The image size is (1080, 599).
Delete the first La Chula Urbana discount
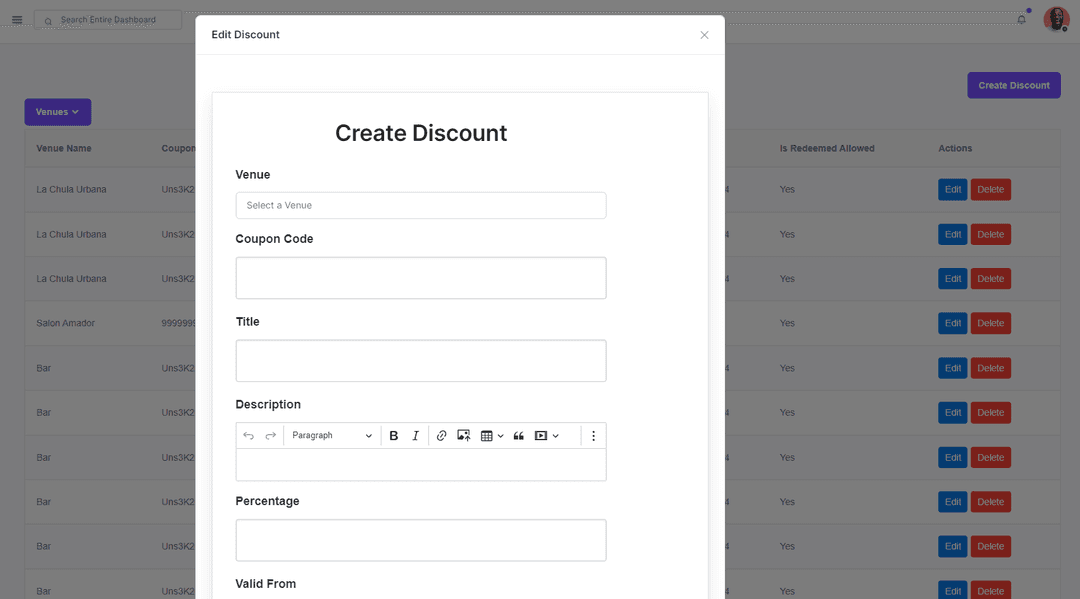pyautogui.click(x=990, y=189)
